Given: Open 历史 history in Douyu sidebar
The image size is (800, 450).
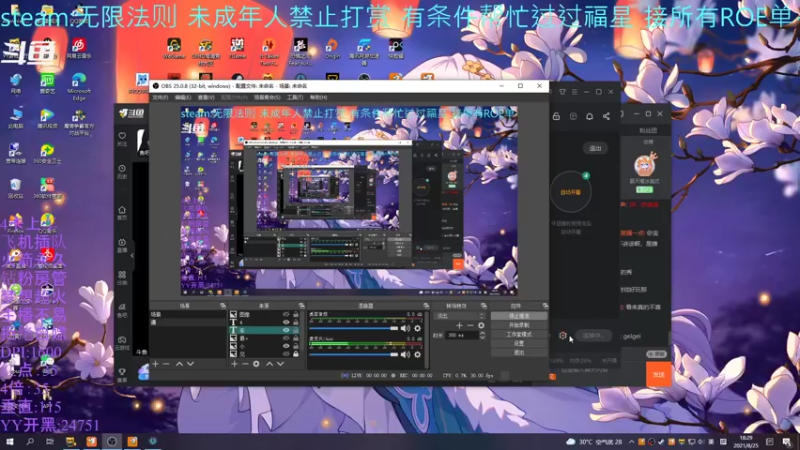Looking at the screenshot, I should point(122,171).
